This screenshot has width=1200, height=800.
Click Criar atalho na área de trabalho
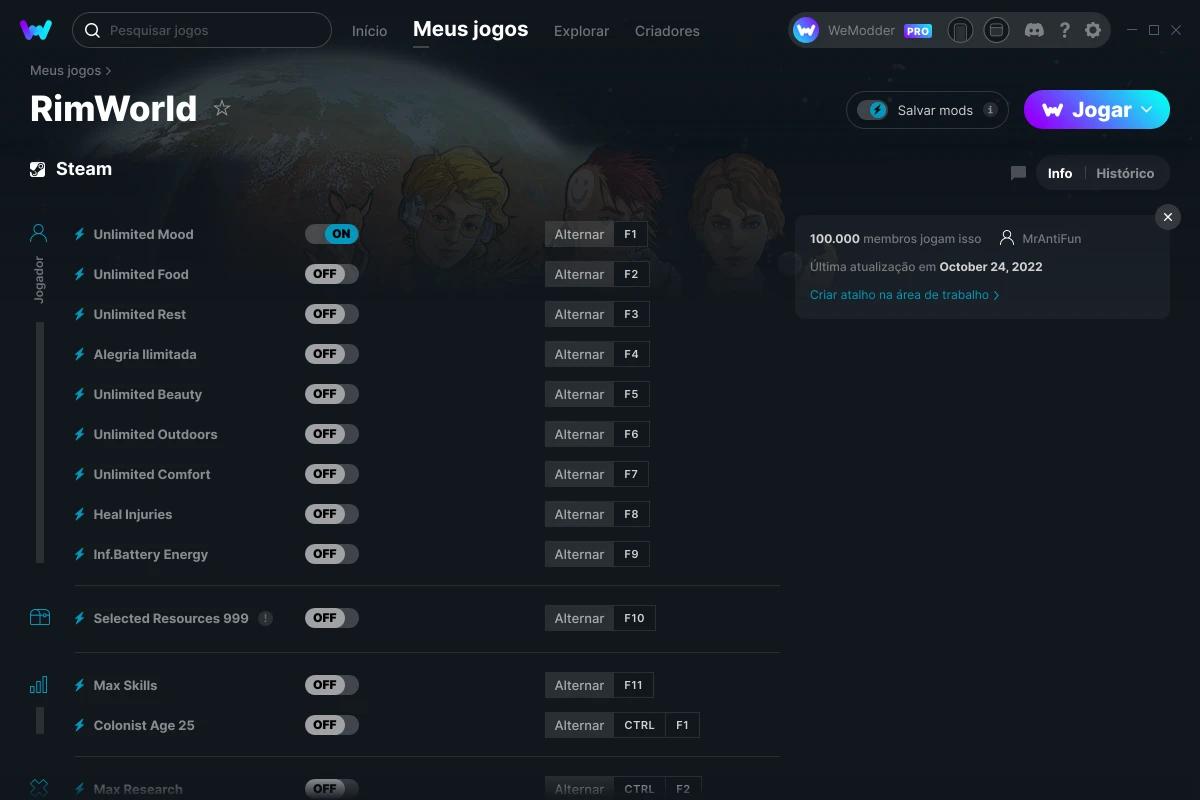tap(904, 295)
